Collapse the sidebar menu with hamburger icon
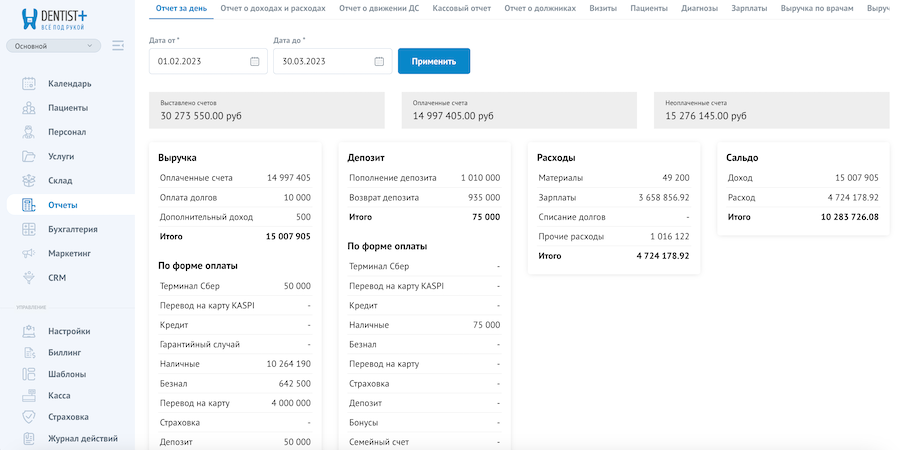 [x=118, y=45]
